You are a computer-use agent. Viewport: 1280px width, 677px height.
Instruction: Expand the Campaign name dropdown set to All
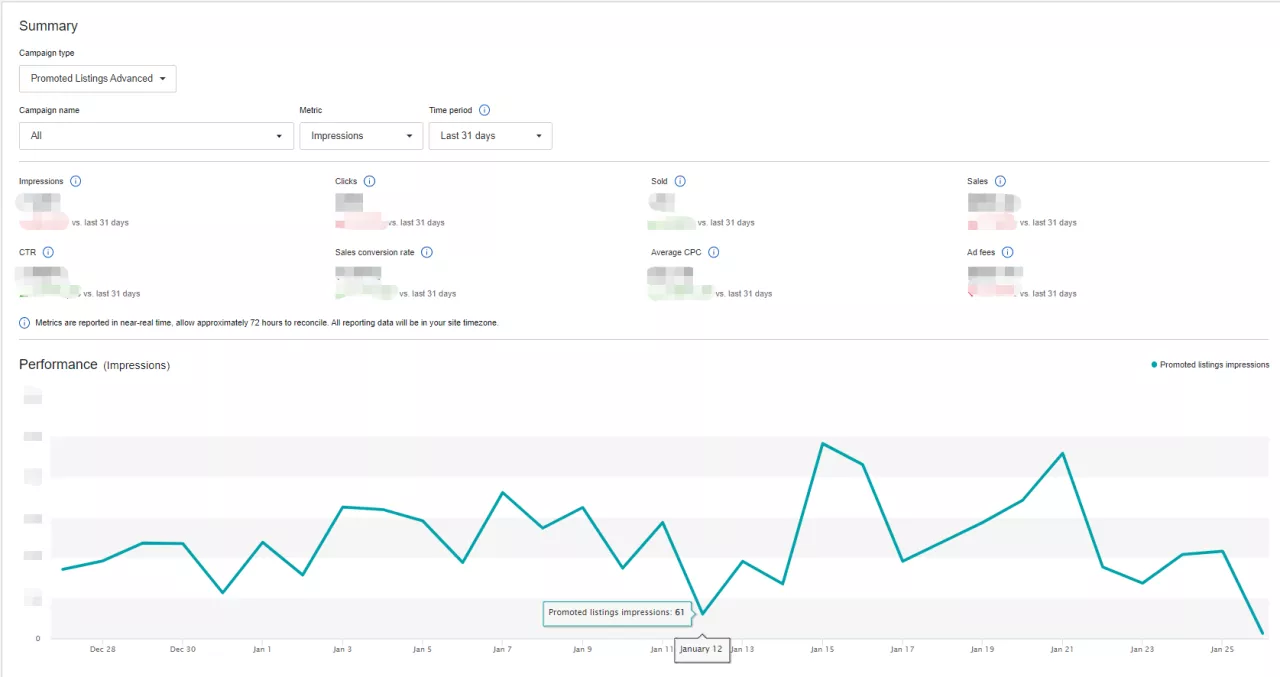tap(156, 136)
